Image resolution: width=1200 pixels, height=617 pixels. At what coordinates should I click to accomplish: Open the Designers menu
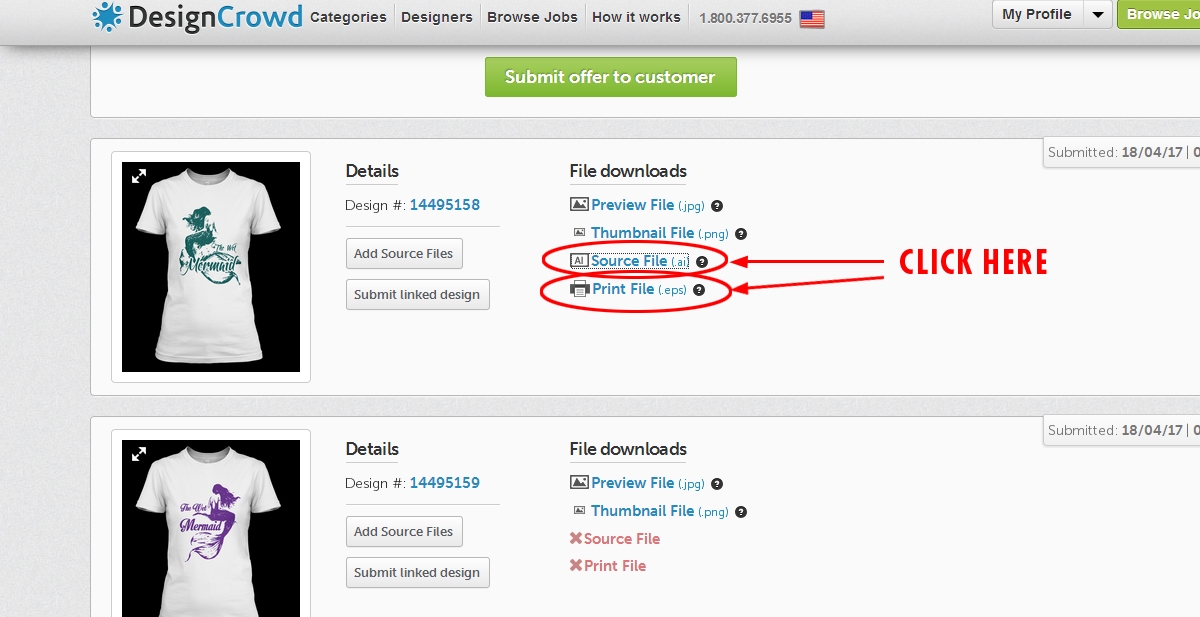437,17
